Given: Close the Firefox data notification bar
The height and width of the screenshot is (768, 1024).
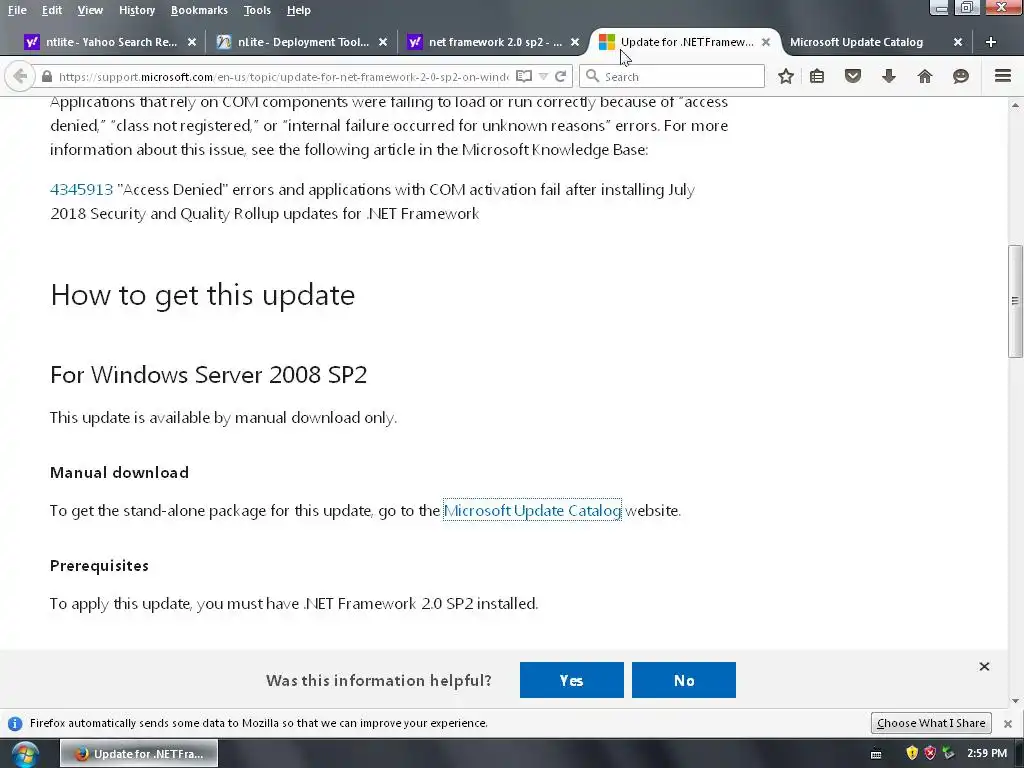Looking at the screenshot, I should pyautogui.click(x=1008, y=724).
